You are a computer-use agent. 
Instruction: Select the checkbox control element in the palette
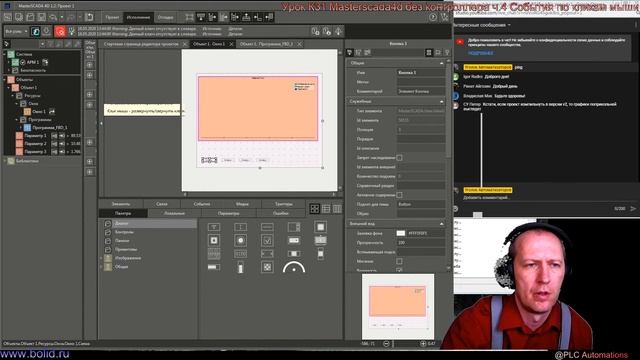(267, 240)
